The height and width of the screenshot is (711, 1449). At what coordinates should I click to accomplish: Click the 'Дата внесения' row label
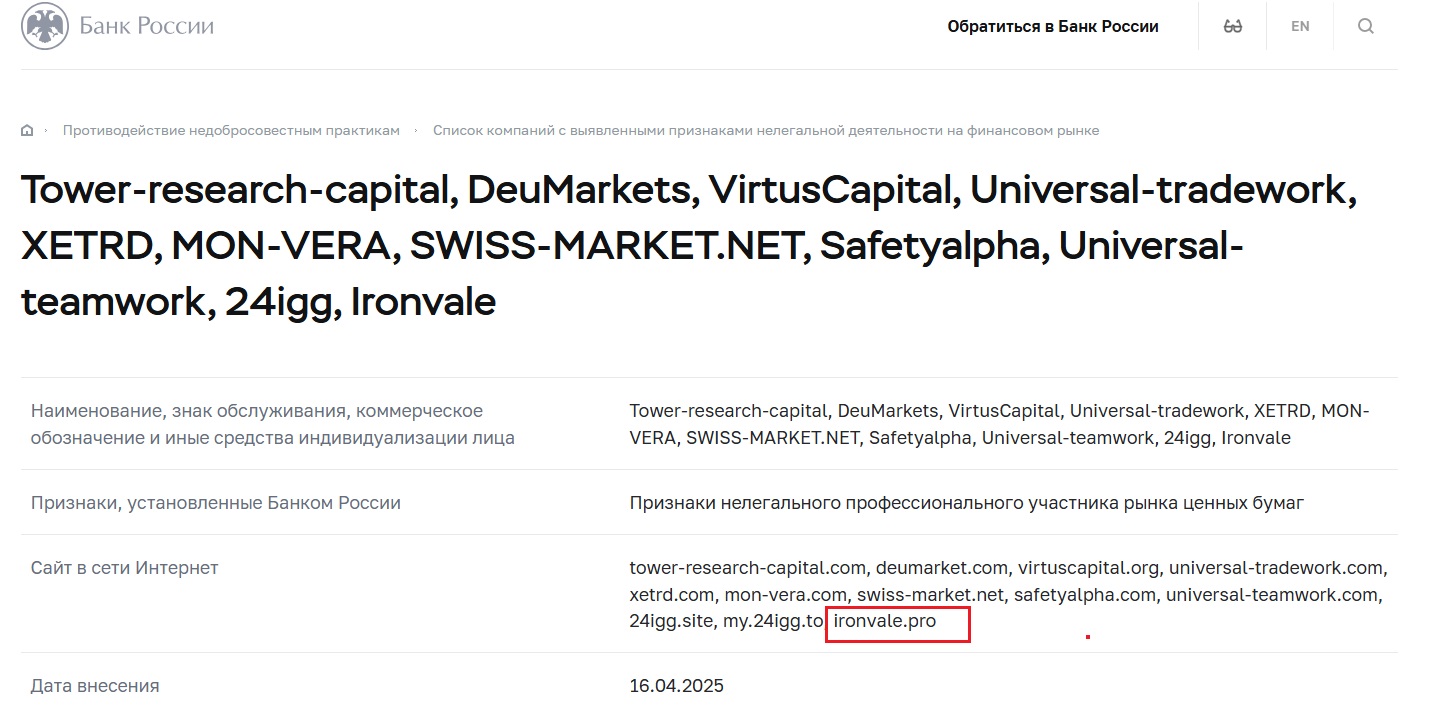click(95, 686)
